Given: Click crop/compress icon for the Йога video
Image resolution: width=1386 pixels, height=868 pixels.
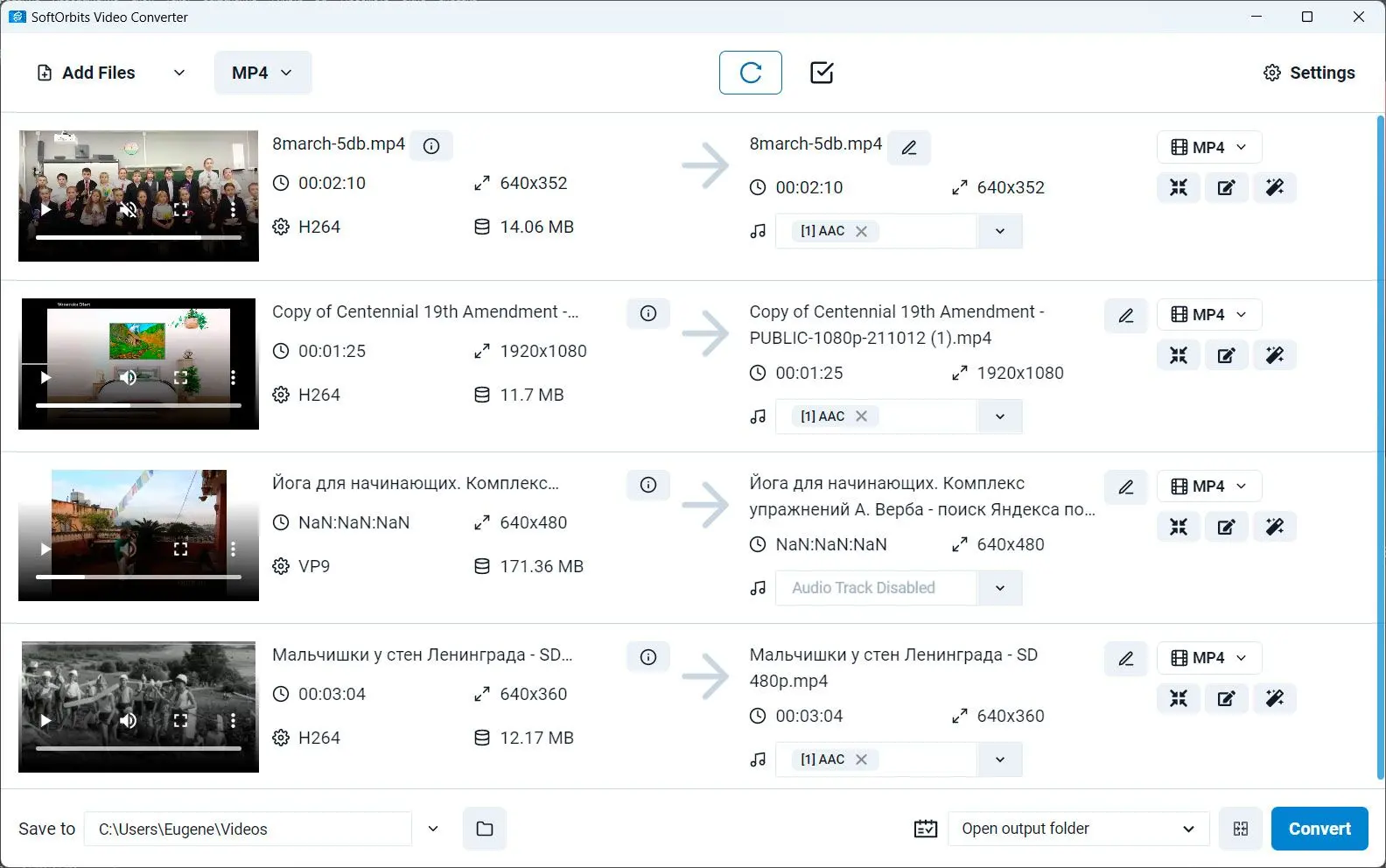Looking at the screenshot, I should [1179, 527].
